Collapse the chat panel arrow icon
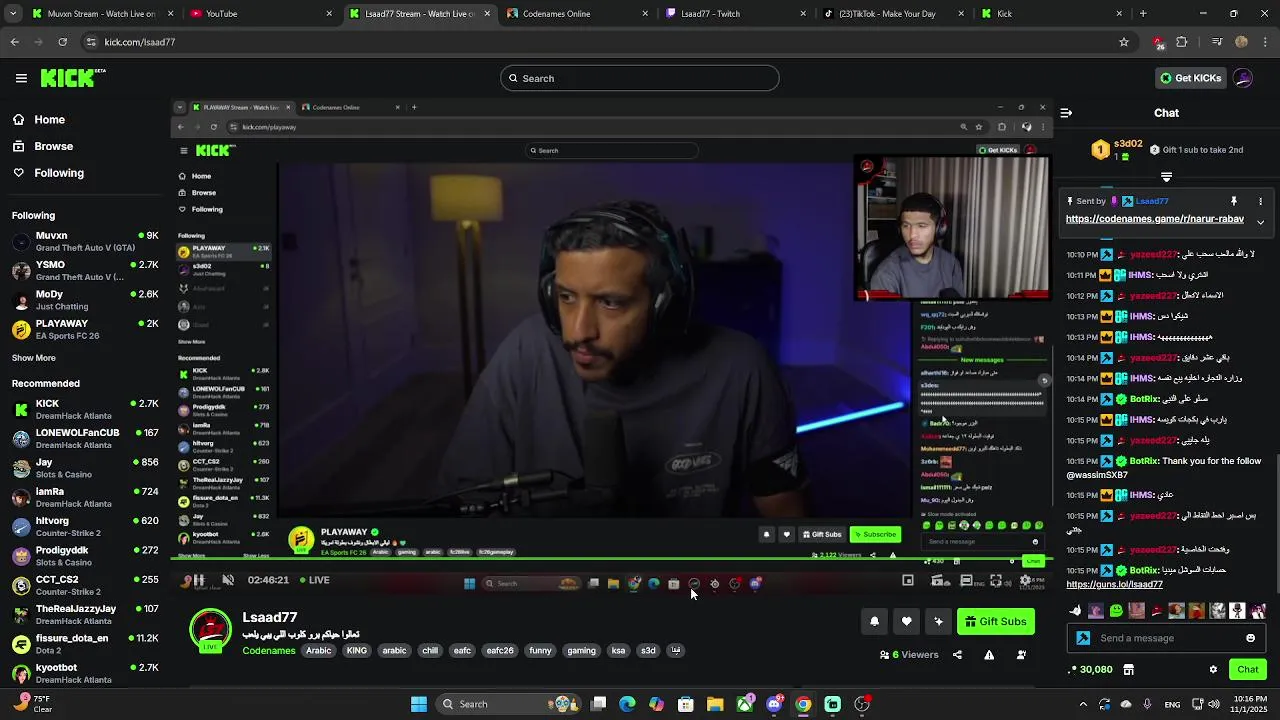The width and height of the screenshot is (1280, 720). click(1066, 113)
